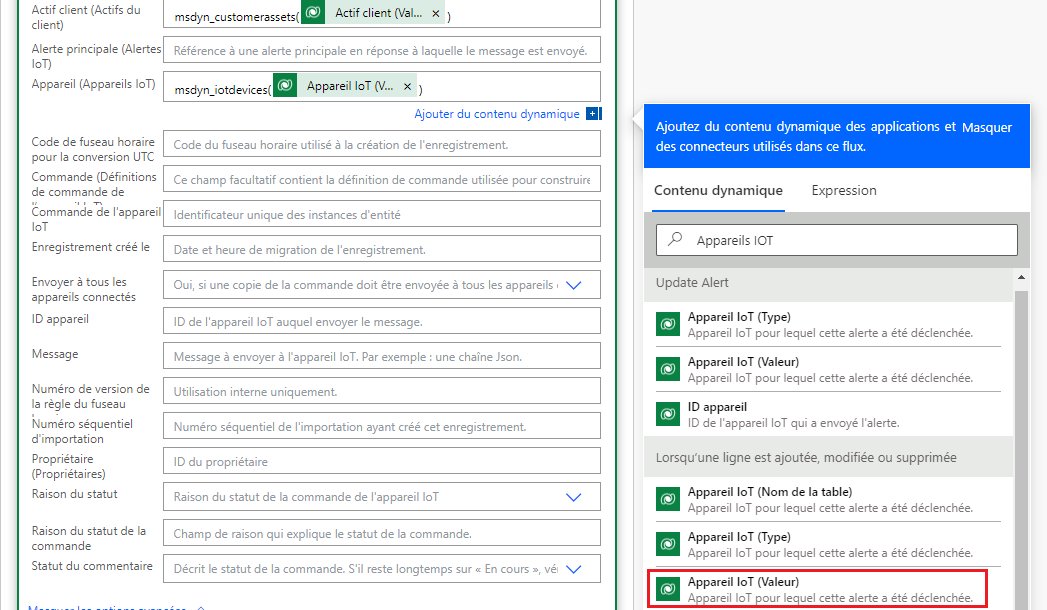
Task: Remove the Actif client token
Action: [x=435, y=13]
